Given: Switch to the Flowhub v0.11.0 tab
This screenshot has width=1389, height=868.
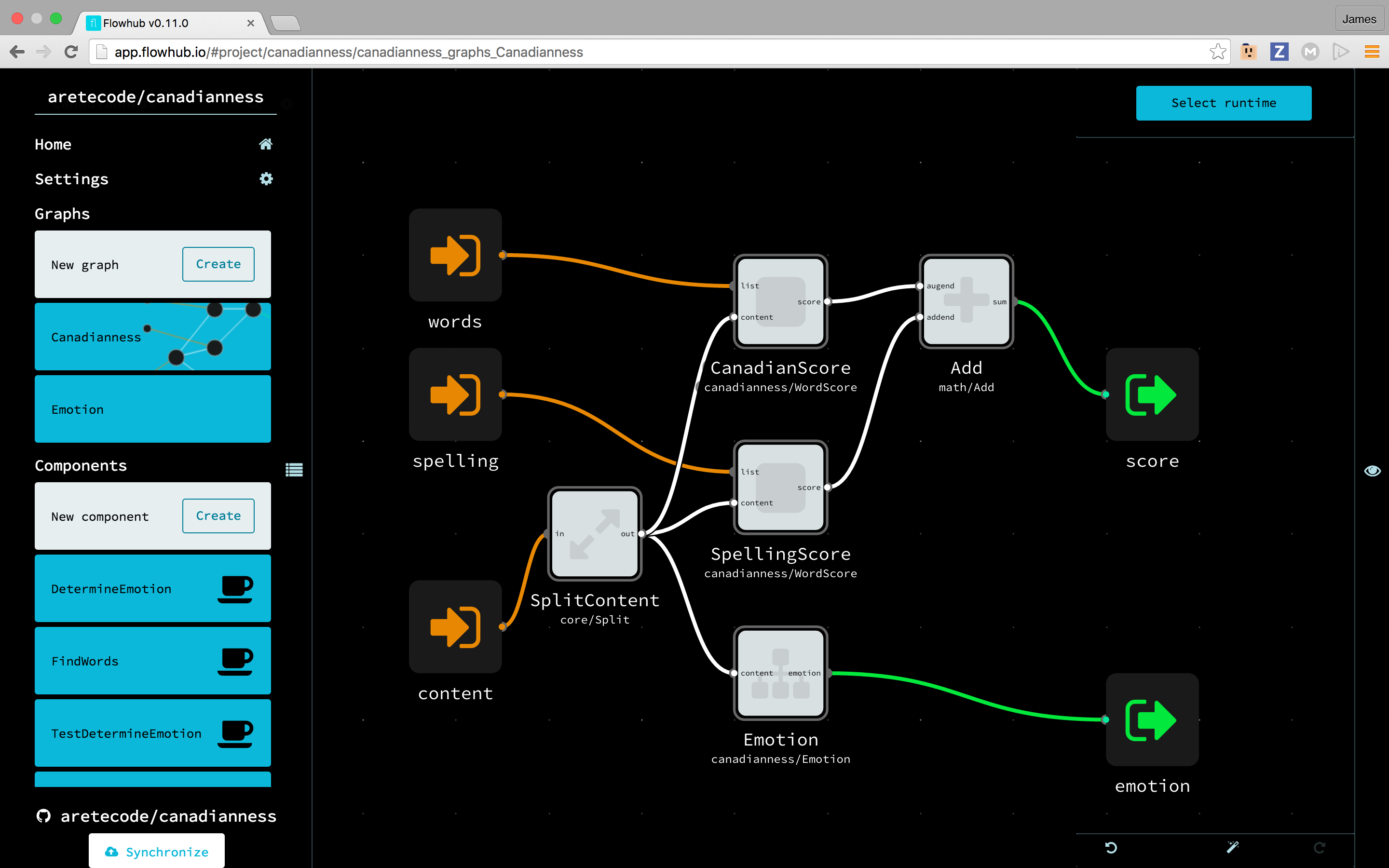Looking at the screenshot, I should [x=169, y=23].
